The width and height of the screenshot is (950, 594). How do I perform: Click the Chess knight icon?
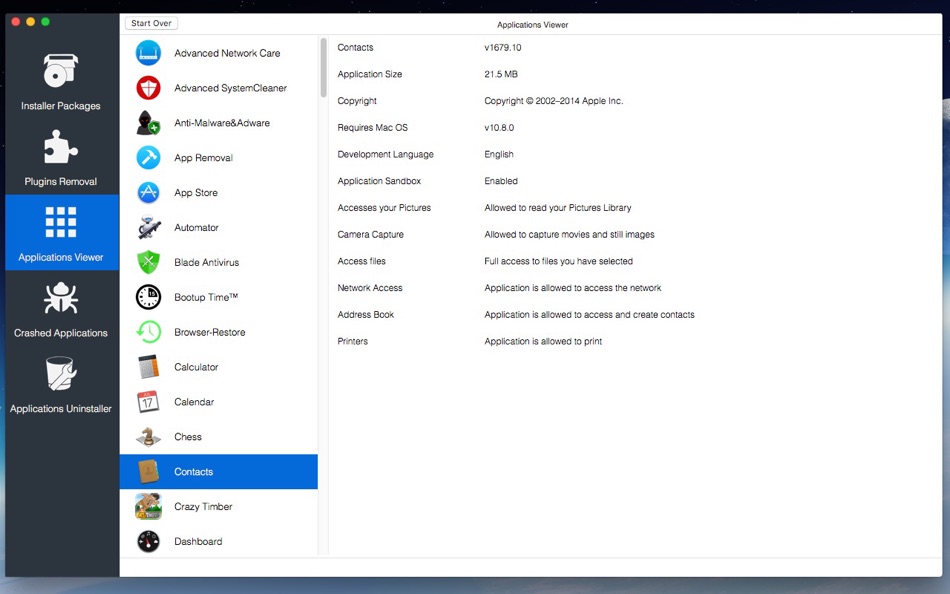pyautogui.click(x=148, y=436)
